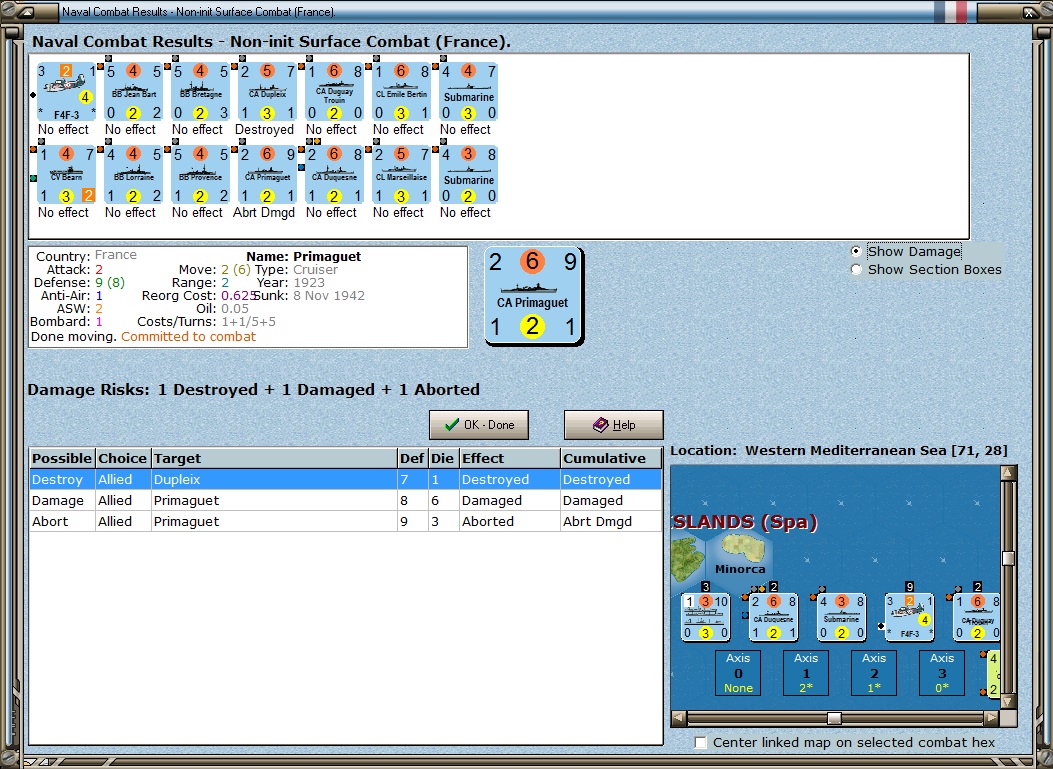The width and height of the screenshot is (1053, 769).
Task: Click the Western Mediterranean Sea location label
Action: (x=839, y=451)
